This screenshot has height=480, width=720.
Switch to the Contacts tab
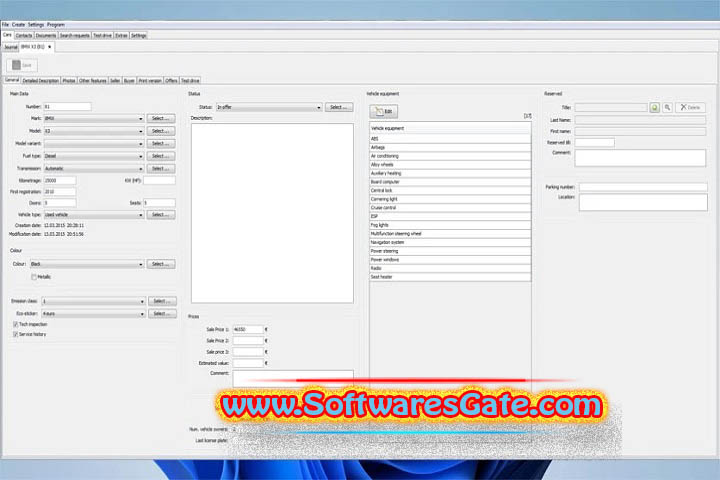23,35
